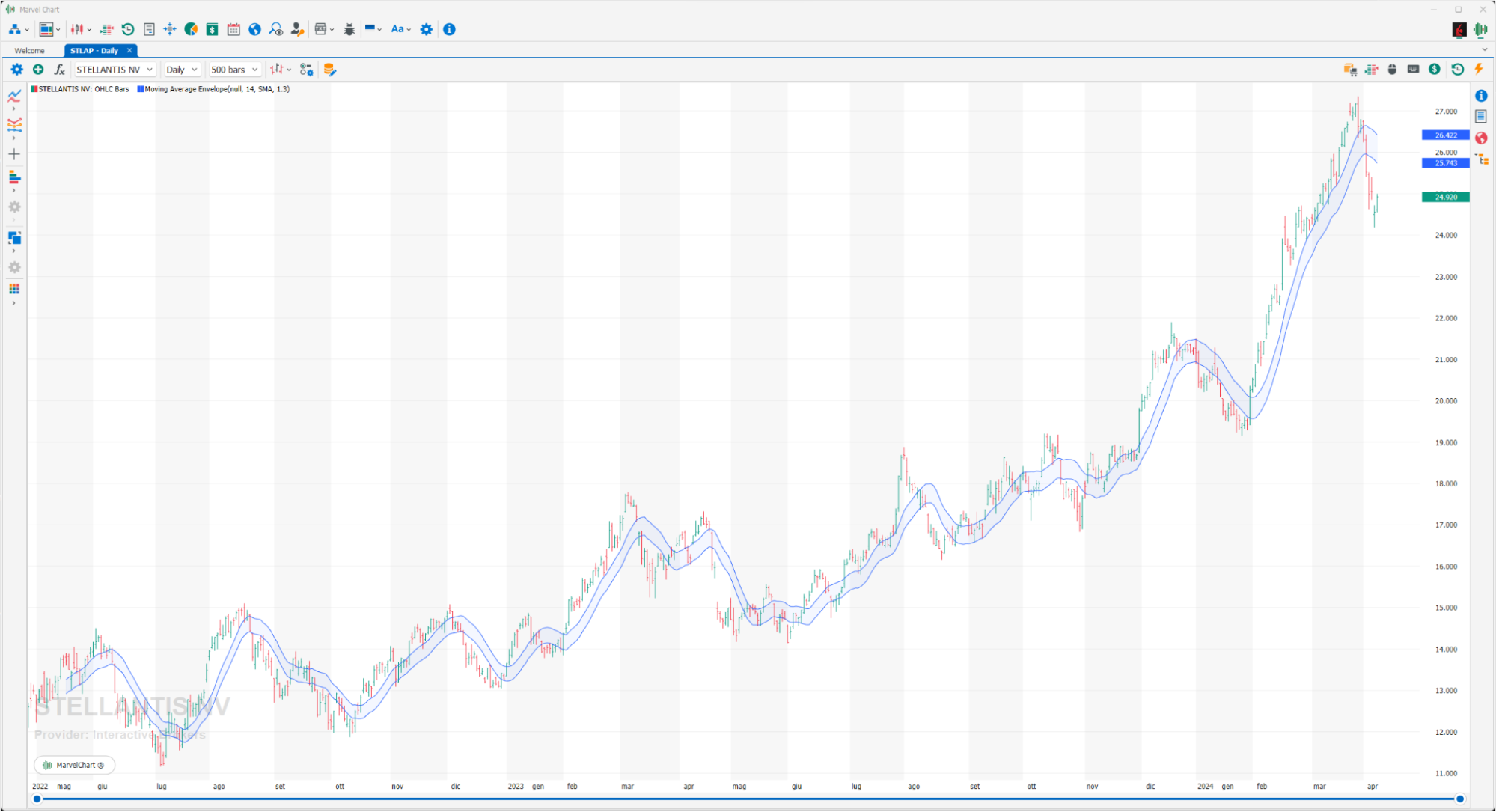This screenshot has width=1496, height=812.
Task: Open the blue info about icon
Action: tap(449, 29)
